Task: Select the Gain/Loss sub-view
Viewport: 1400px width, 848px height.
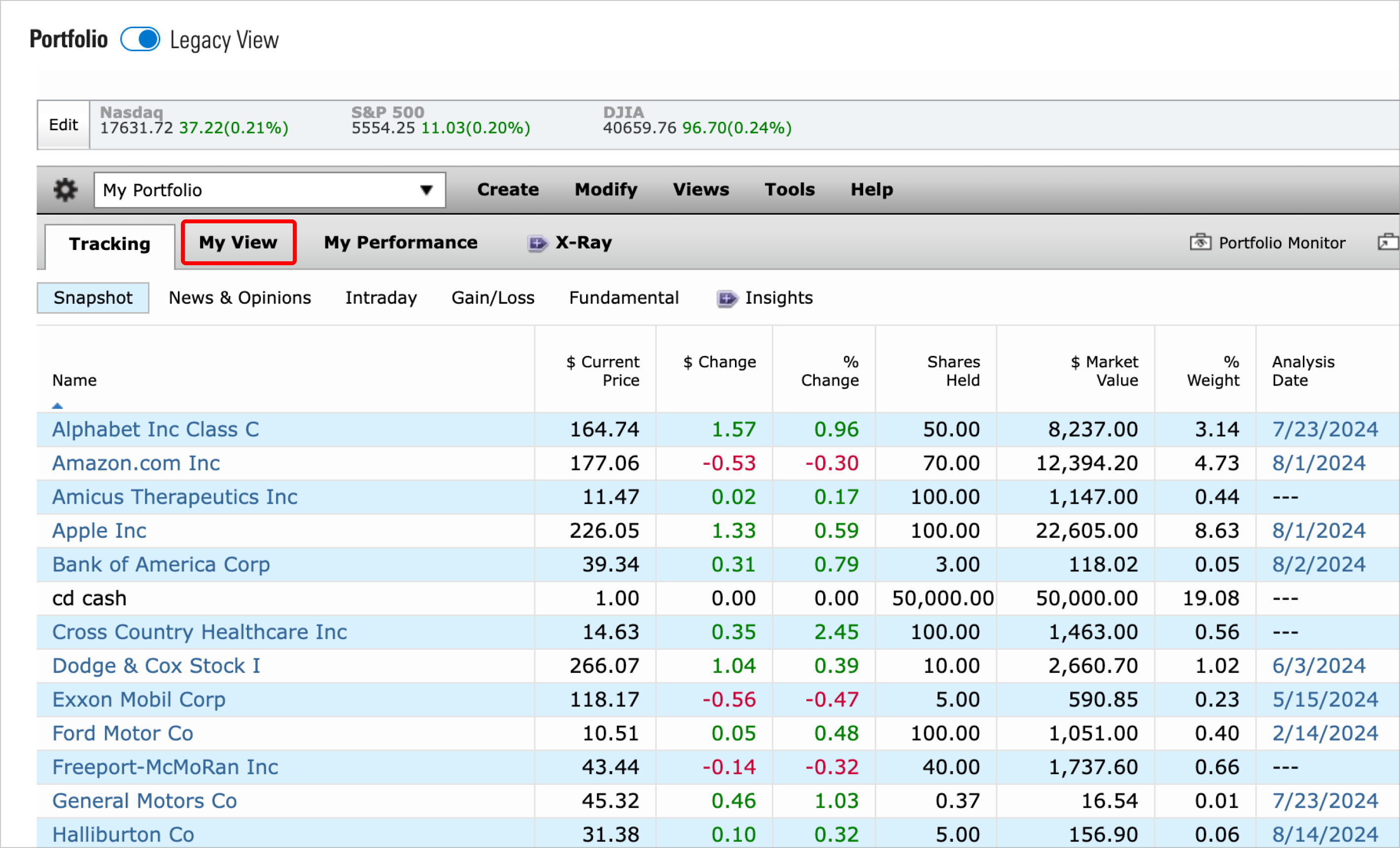Action: click(492, 298)
